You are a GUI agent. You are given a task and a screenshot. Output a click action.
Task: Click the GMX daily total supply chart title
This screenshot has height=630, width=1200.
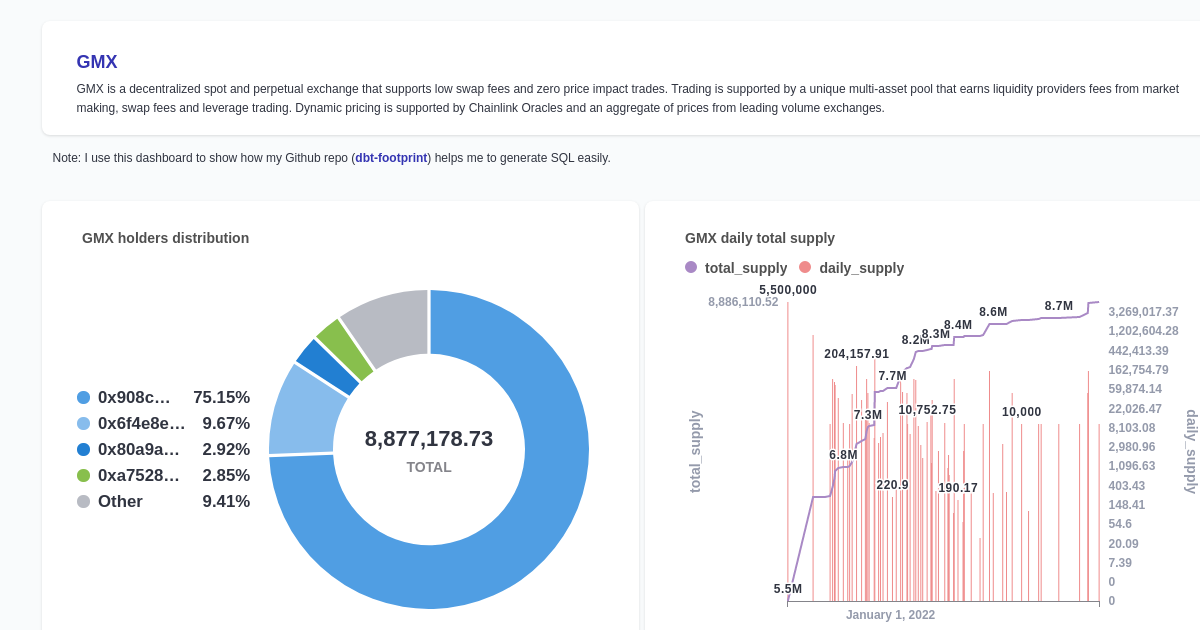click(x=759, y=238)
